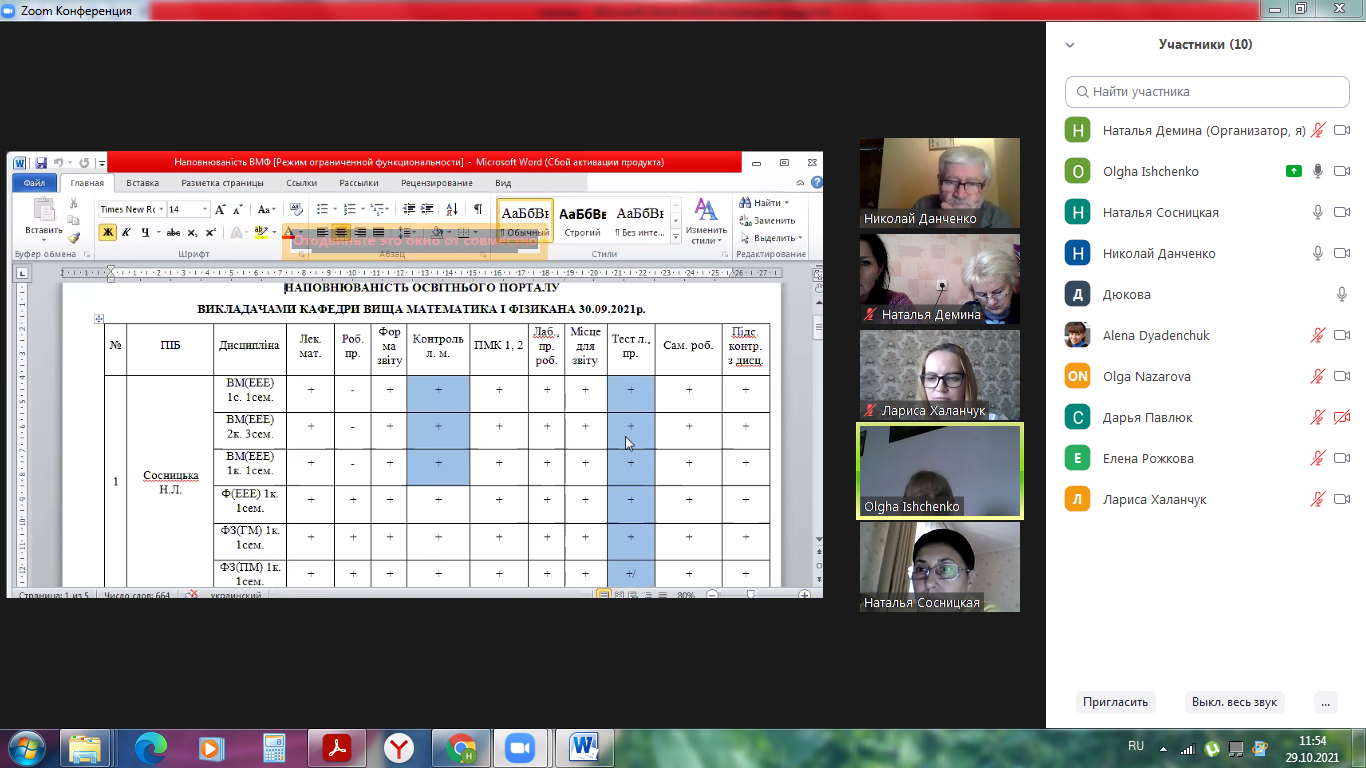Apply the Строгий style
Viewport: 1366px width, 768px height.
[582, 220]
